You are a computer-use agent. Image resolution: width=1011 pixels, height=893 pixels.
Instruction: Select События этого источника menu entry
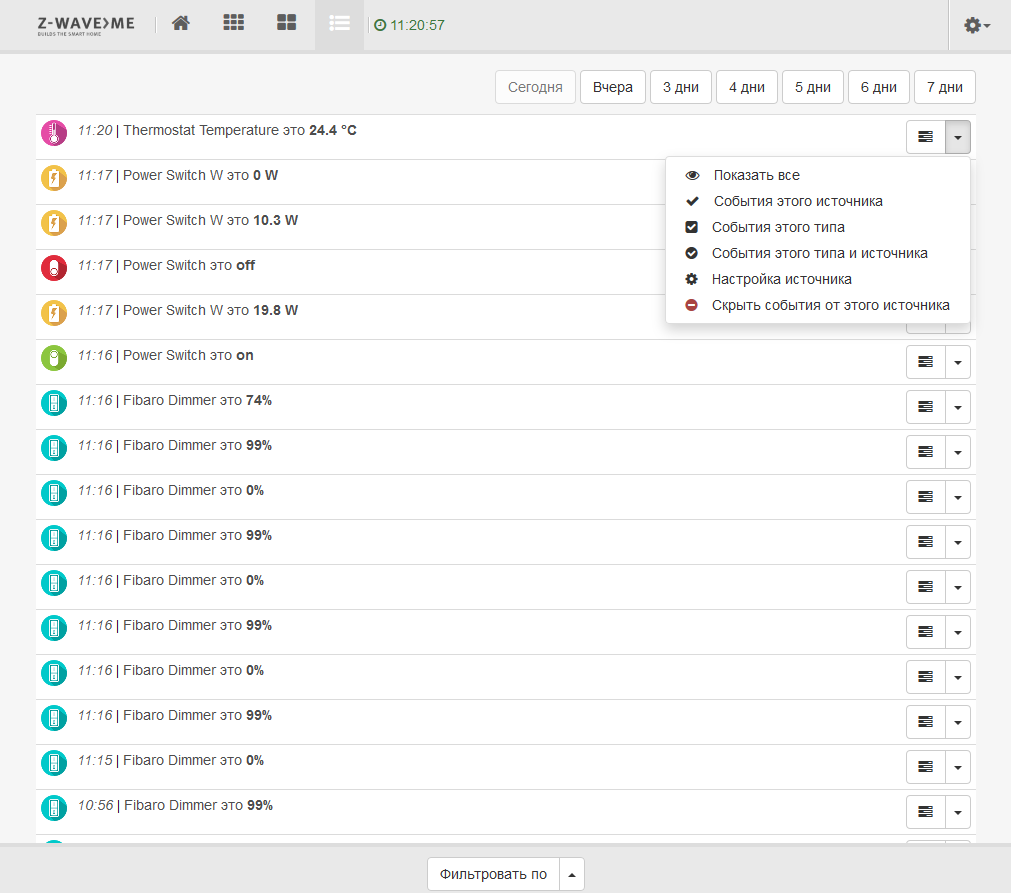[x=818, y=201]
